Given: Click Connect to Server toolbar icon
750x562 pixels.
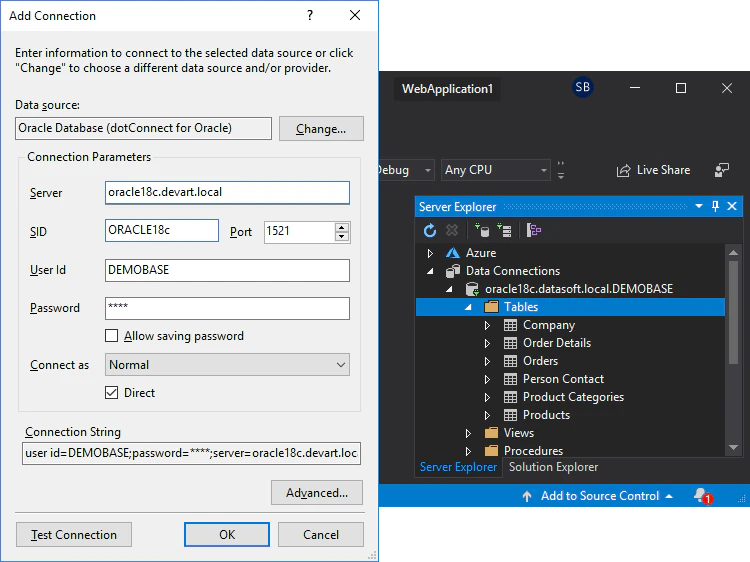Looking at the screenshot, I should point(504,231).
